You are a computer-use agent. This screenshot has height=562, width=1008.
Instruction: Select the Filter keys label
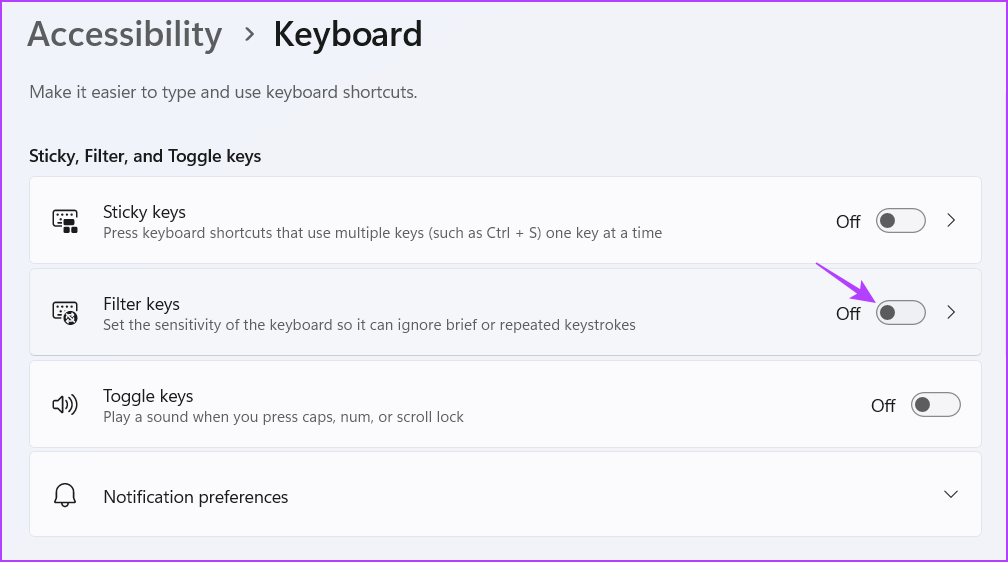(141, 304)
